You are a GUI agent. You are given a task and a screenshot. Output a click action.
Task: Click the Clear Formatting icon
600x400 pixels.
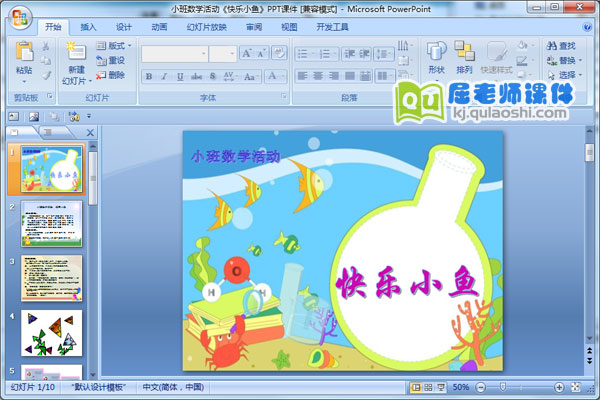click(x=279, y=53)
